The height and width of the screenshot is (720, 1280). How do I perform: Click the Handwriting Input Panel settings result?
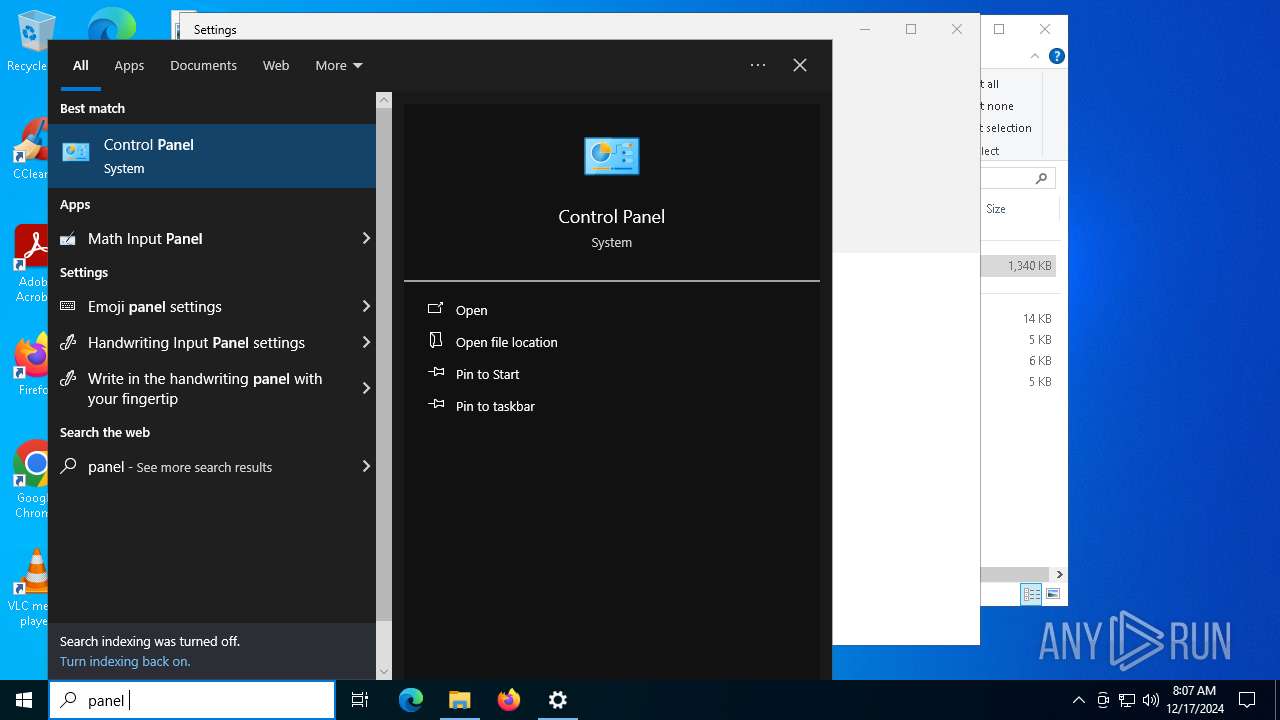click(212, 342)
